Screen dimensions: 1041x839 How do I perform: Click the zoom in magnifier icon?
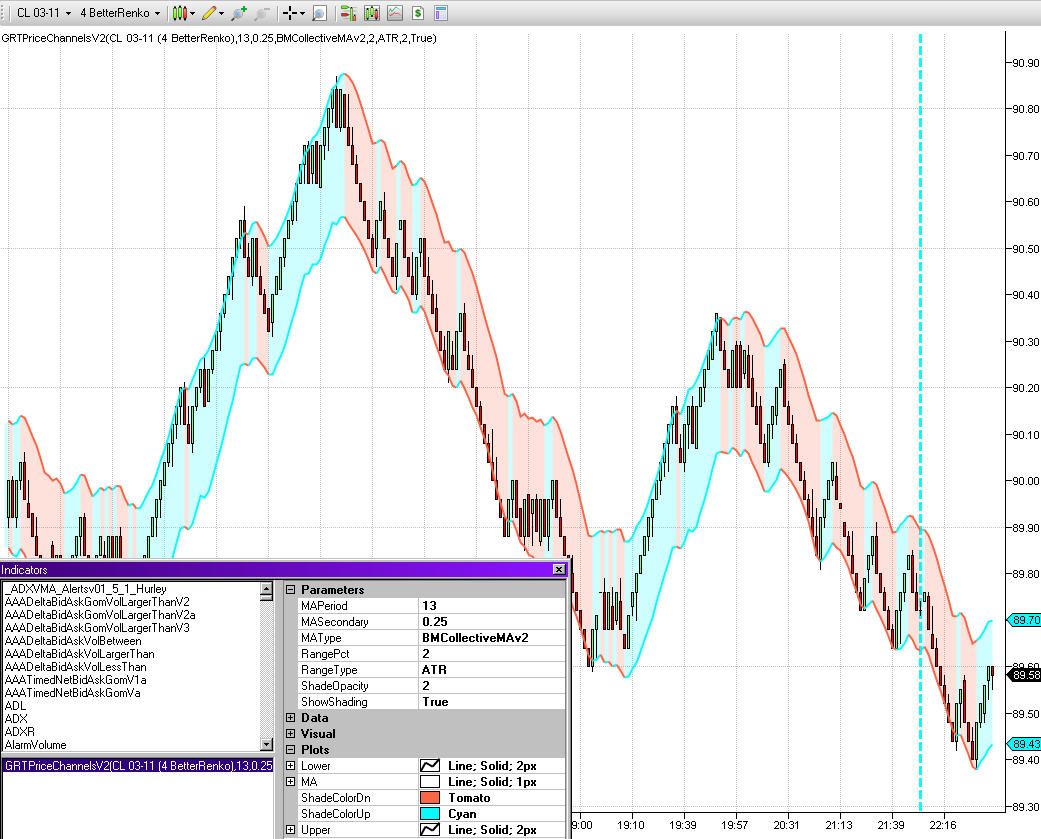click(x=239, y=13)
